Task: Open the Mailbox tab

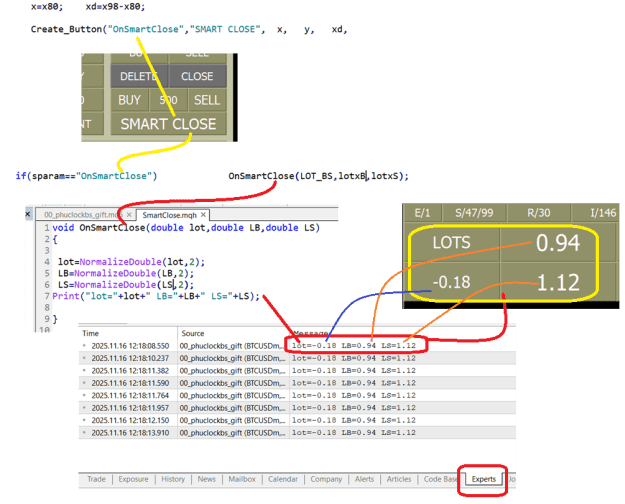Action: click(242, 479)
